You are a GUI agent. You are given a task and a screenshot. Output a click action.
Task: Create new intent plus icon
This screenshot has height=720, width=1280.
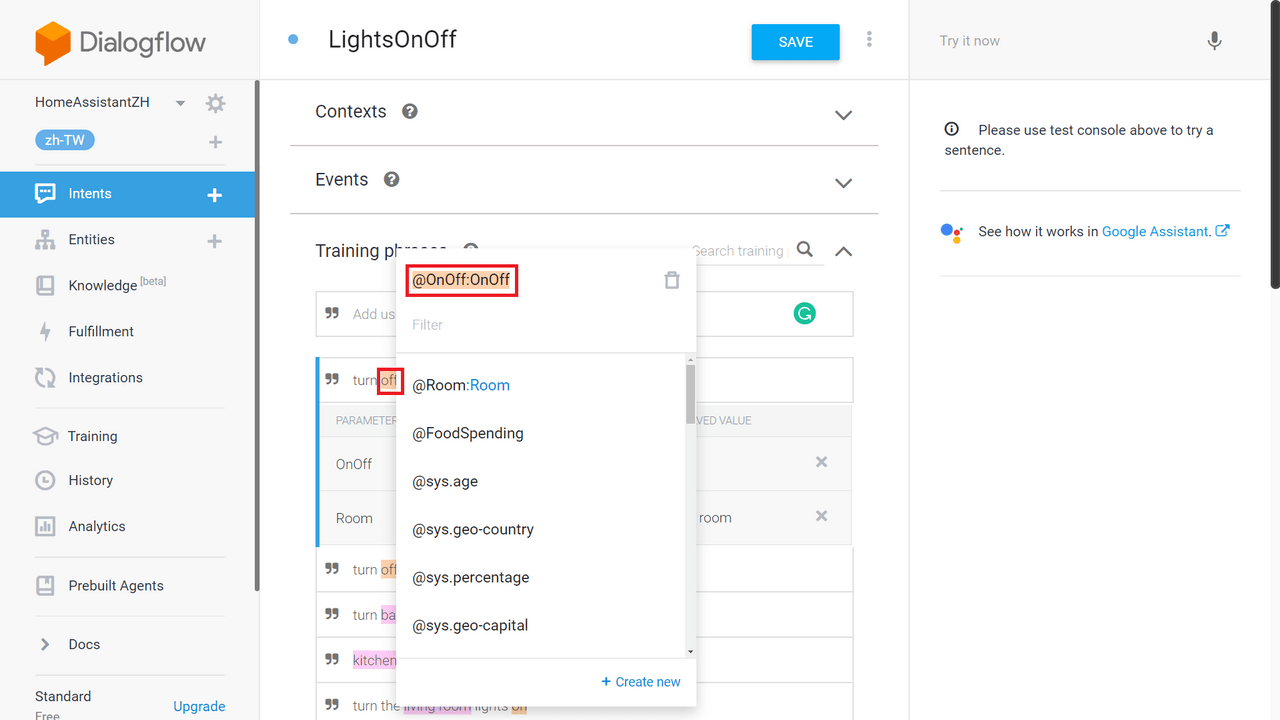(214, 195)
